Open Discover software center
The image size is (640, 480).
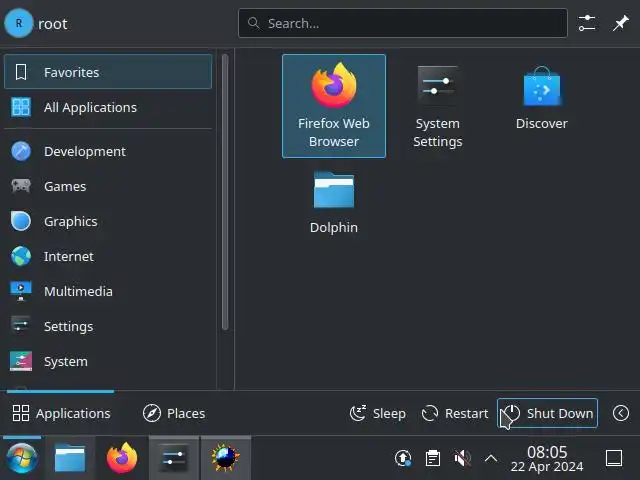pyautogui.click(x=541, y=106)
